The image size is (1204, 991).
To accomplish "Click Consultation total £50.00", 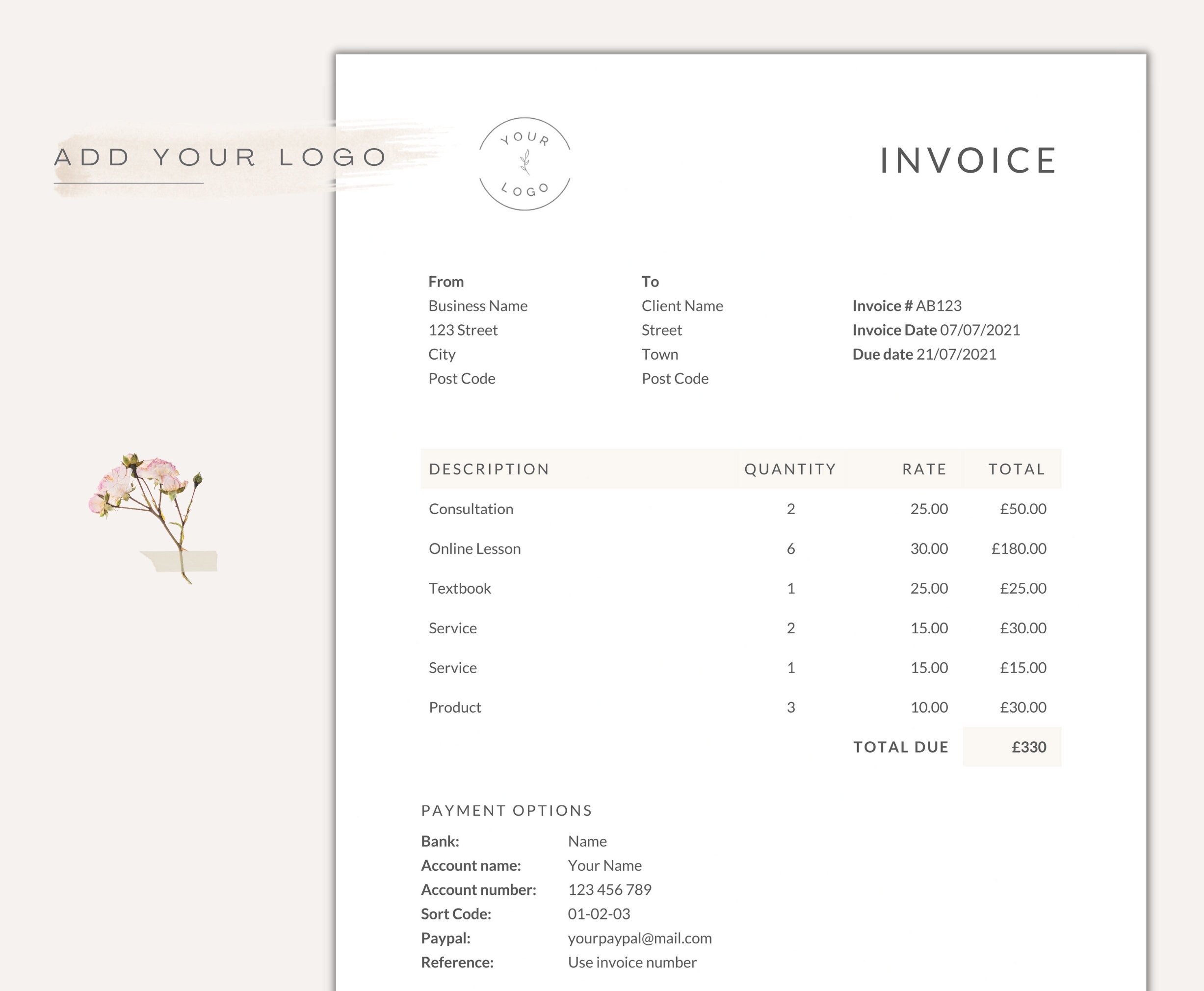I will (1023, 509).
